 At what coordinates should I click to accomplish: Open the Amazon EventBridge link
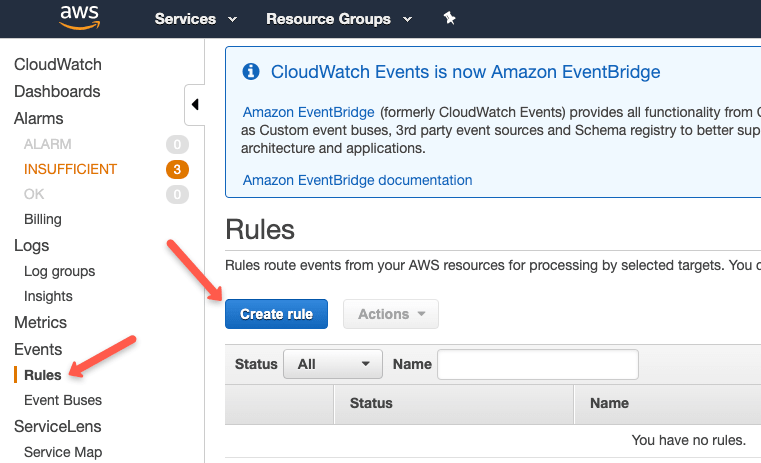click(309, 112)
